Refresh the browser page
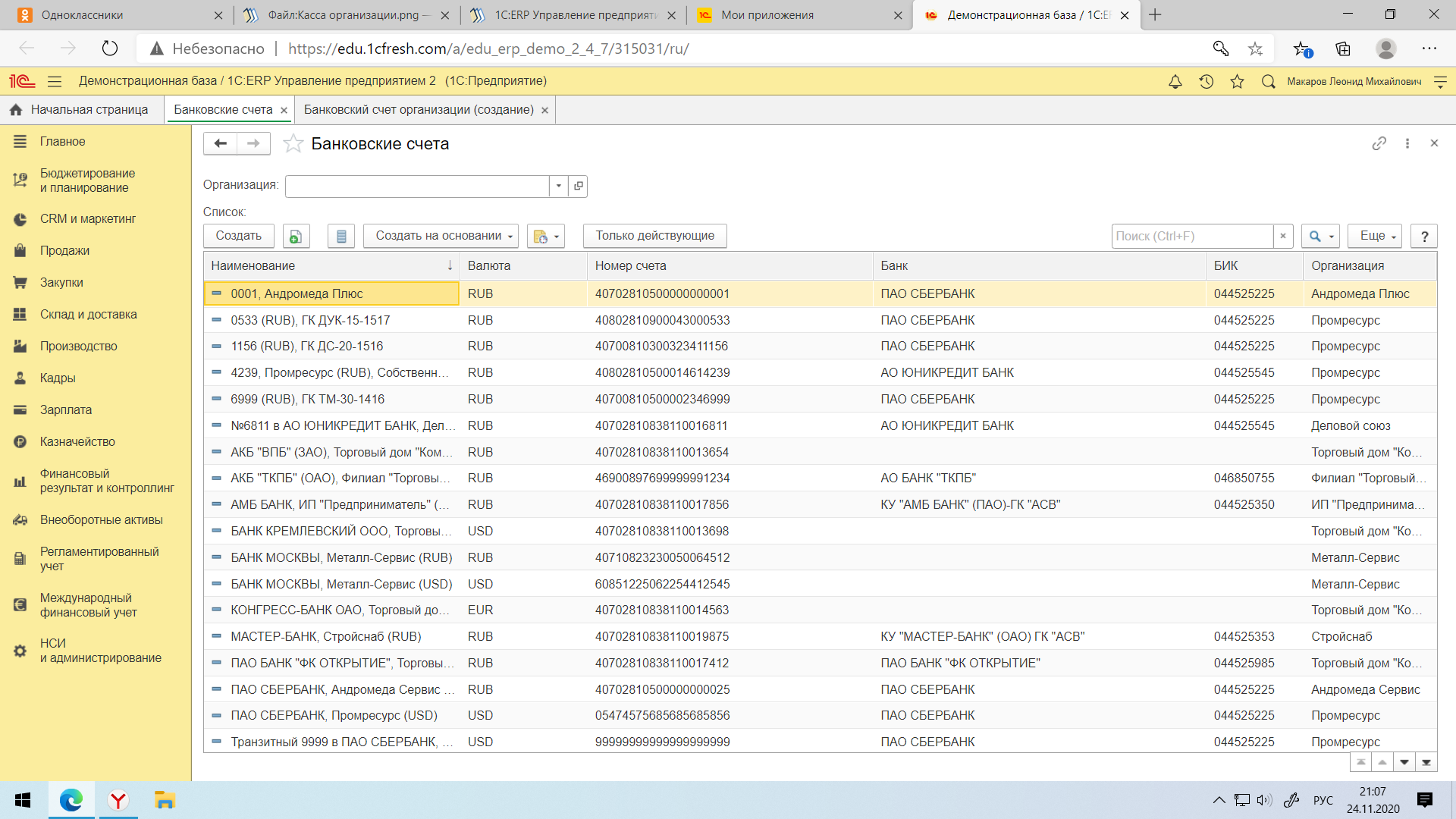 110,49
